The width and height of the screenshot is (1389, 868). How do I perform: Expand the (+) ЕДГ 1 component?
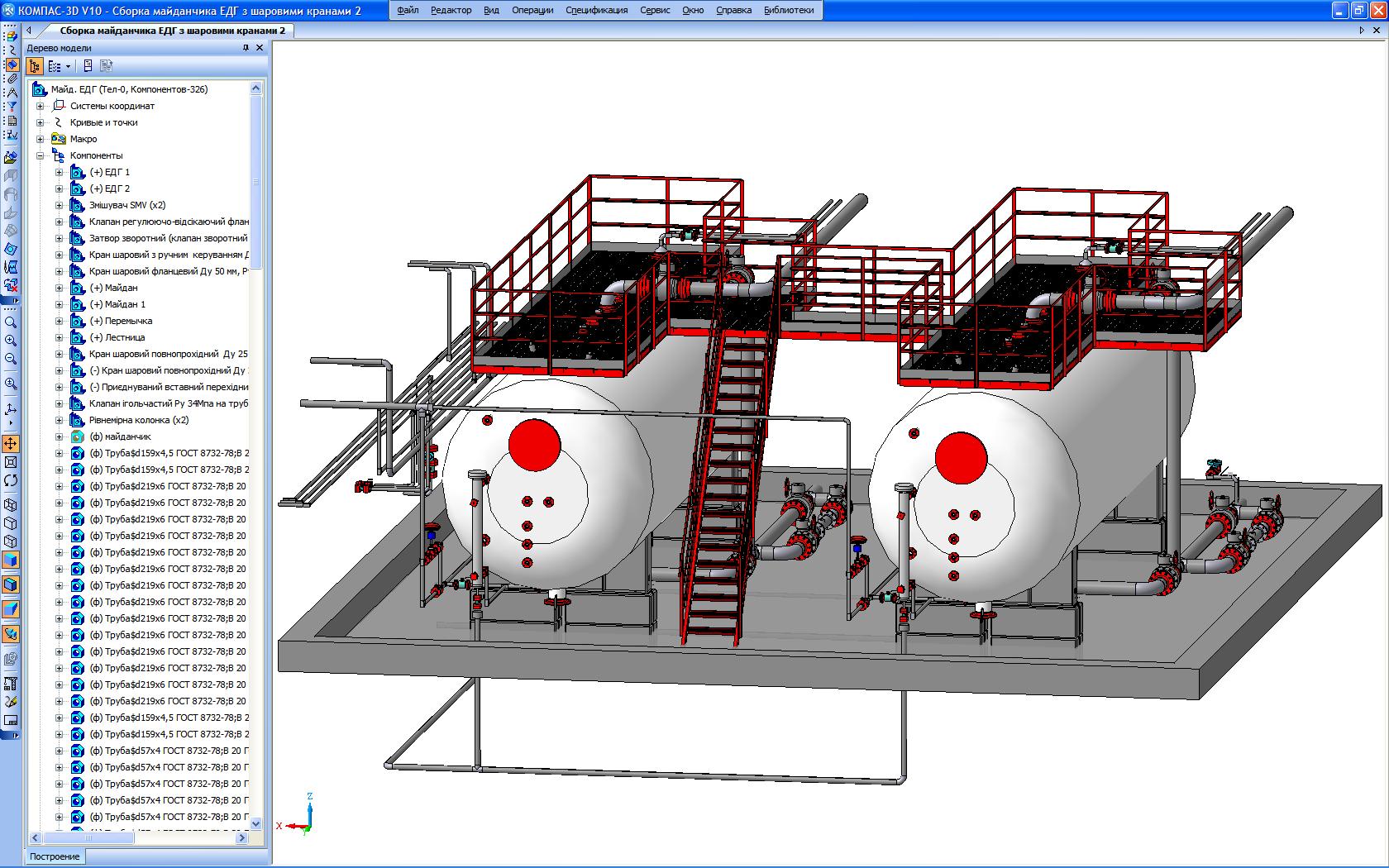(x=59, y=172)
